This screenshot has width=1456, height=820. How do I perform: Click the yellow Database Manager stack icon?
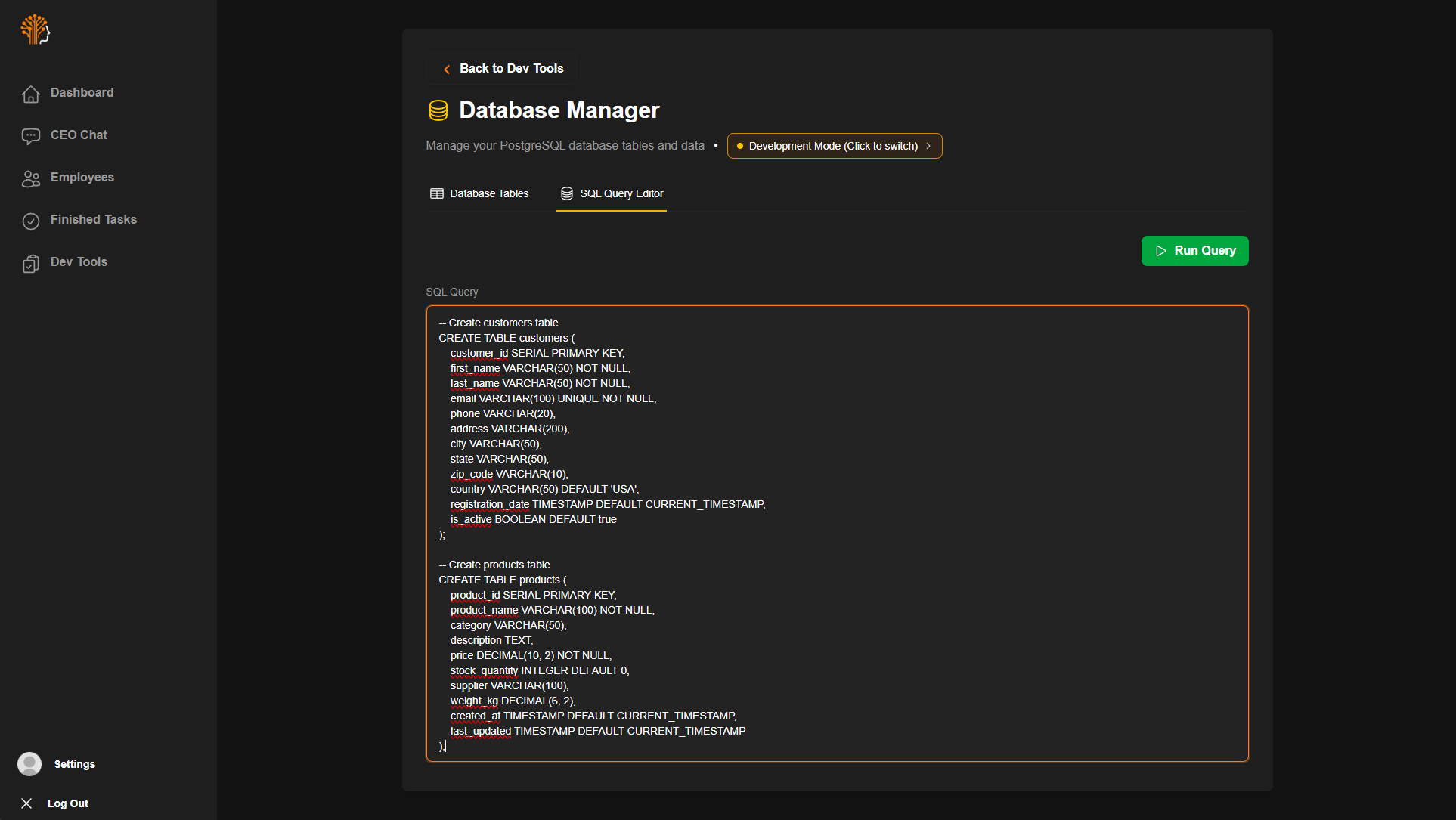(438, 110)
